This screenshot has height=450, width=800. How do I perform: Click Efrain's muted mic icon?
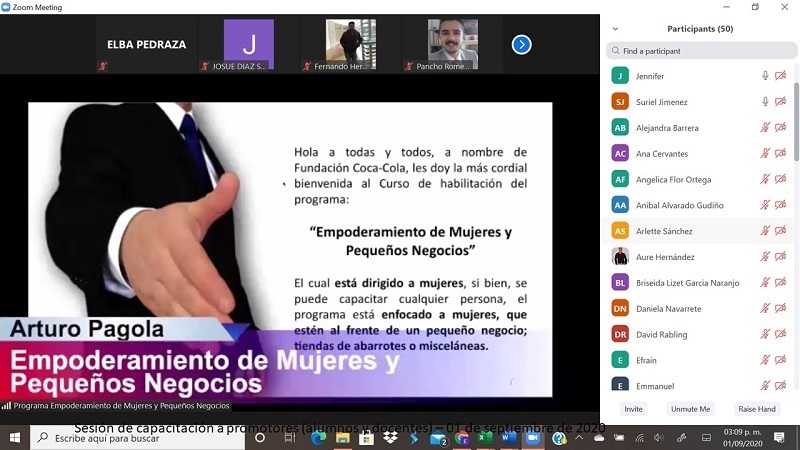tap(765, 360)
